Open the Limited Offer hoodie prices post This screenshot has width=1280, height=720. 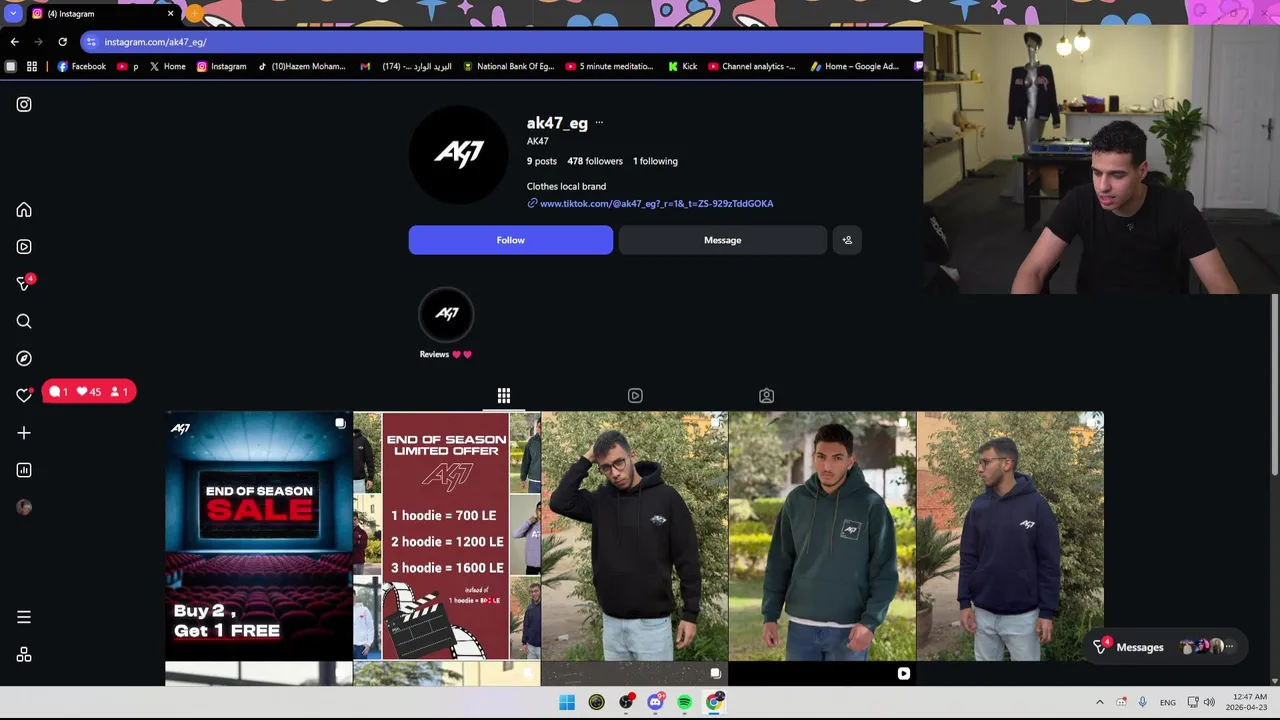(447, 536)
